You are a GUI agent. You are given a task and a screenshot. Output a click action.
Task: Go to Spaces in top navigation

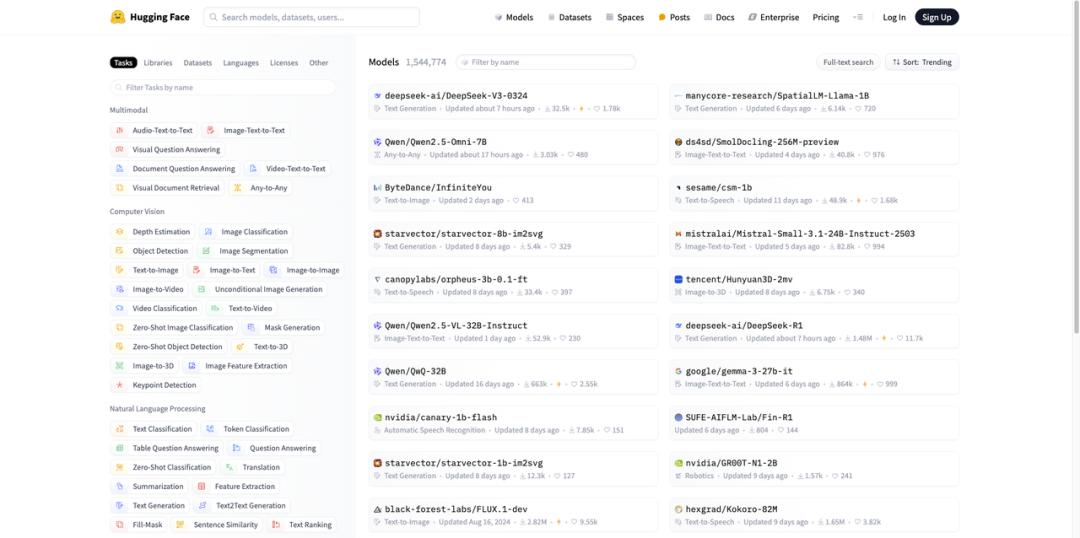pos(624,17)
